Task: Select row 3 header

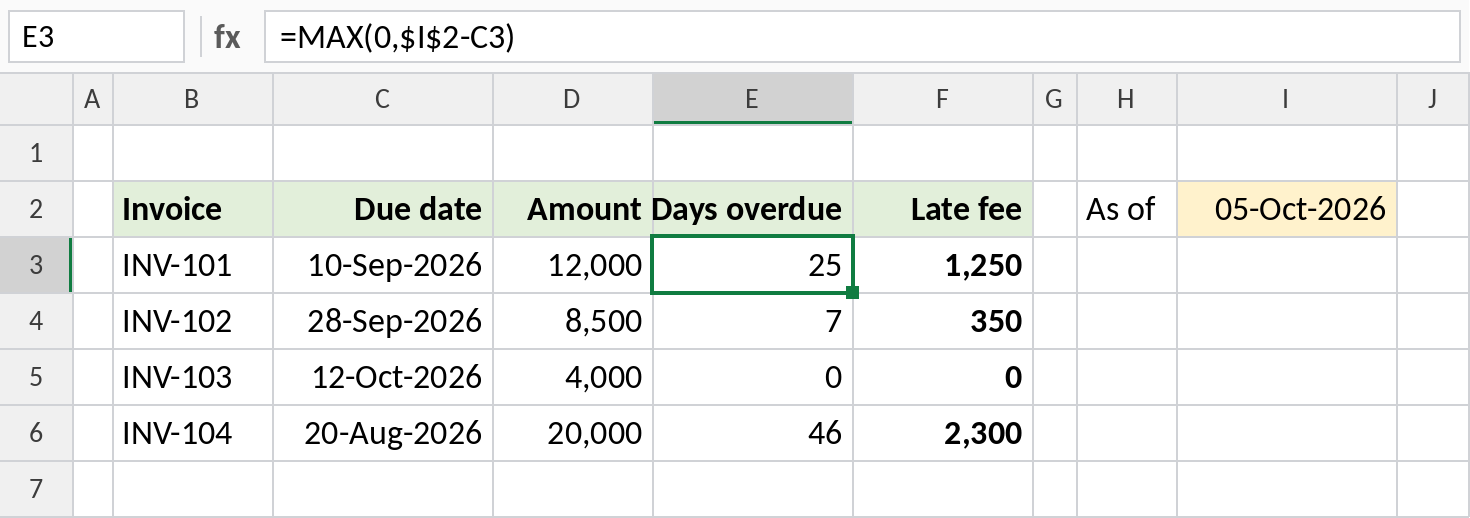Action: 37,265
